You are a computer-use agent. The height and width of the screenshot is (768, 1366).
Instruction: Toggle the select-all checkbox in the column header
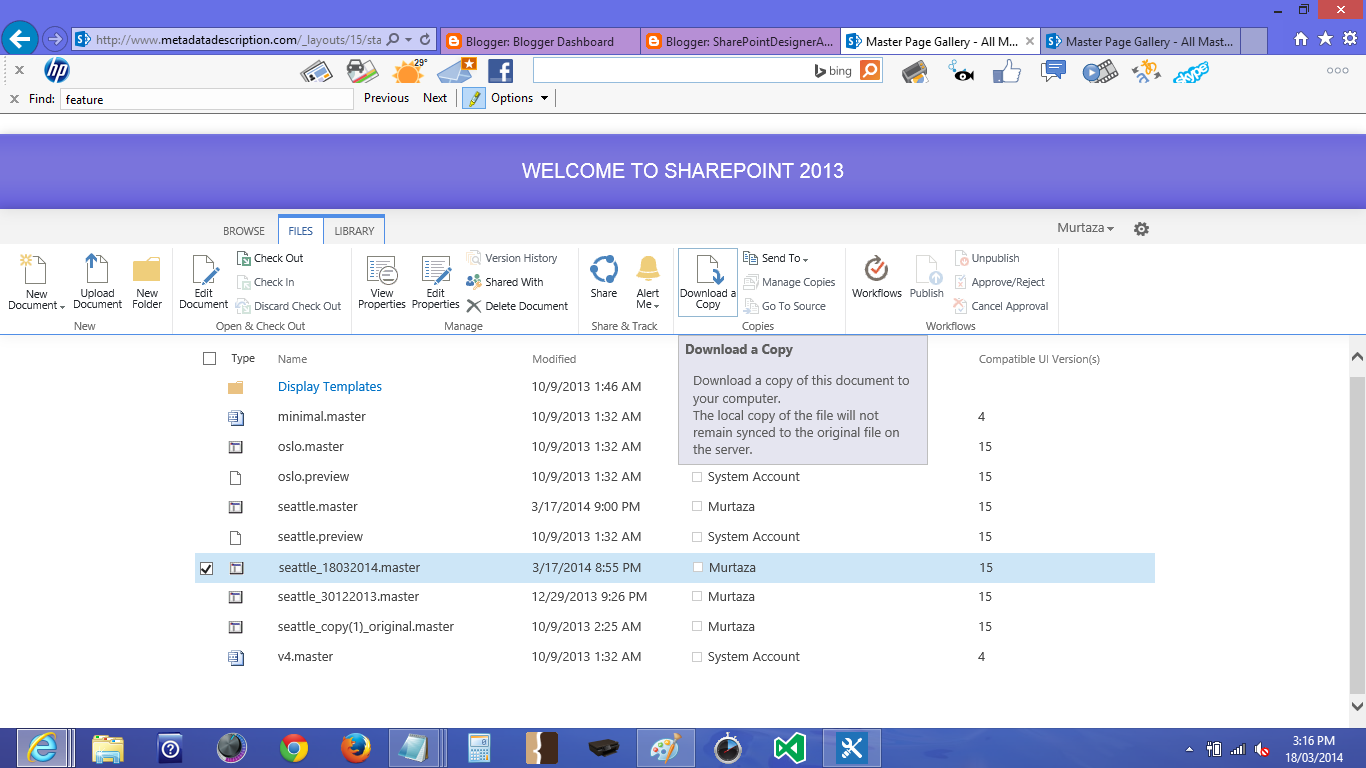(209, 358)
